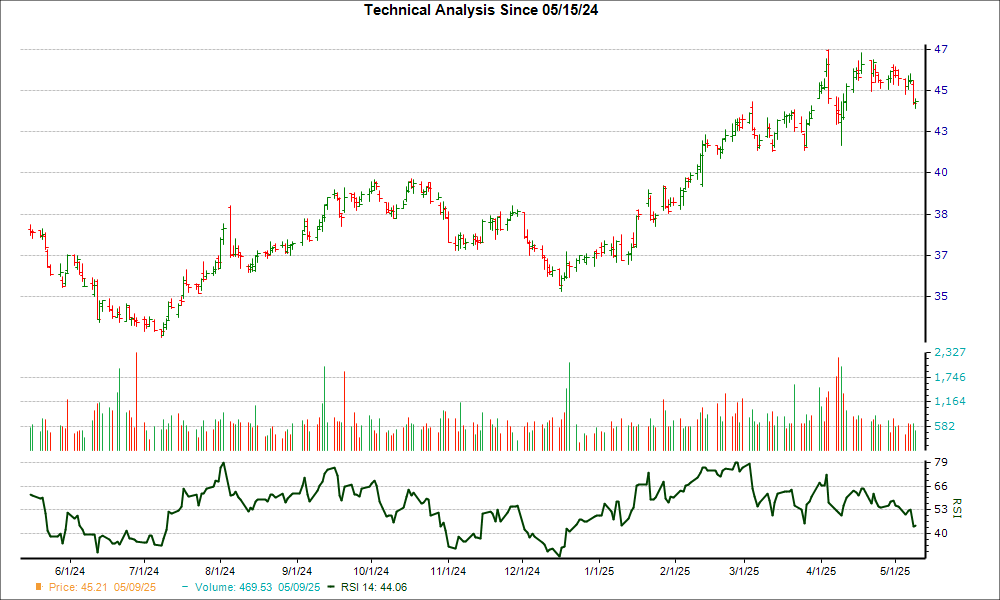Click the 582 volume axis label
The width and height of the screenshot is (1000, 600).
click(945, 426)
